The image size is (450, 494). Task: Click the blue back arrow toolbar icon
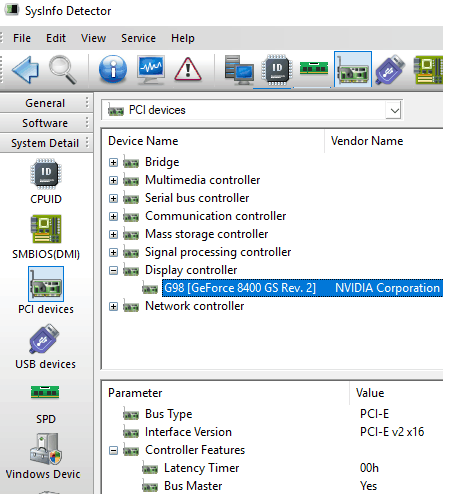[x=26, y=70]
